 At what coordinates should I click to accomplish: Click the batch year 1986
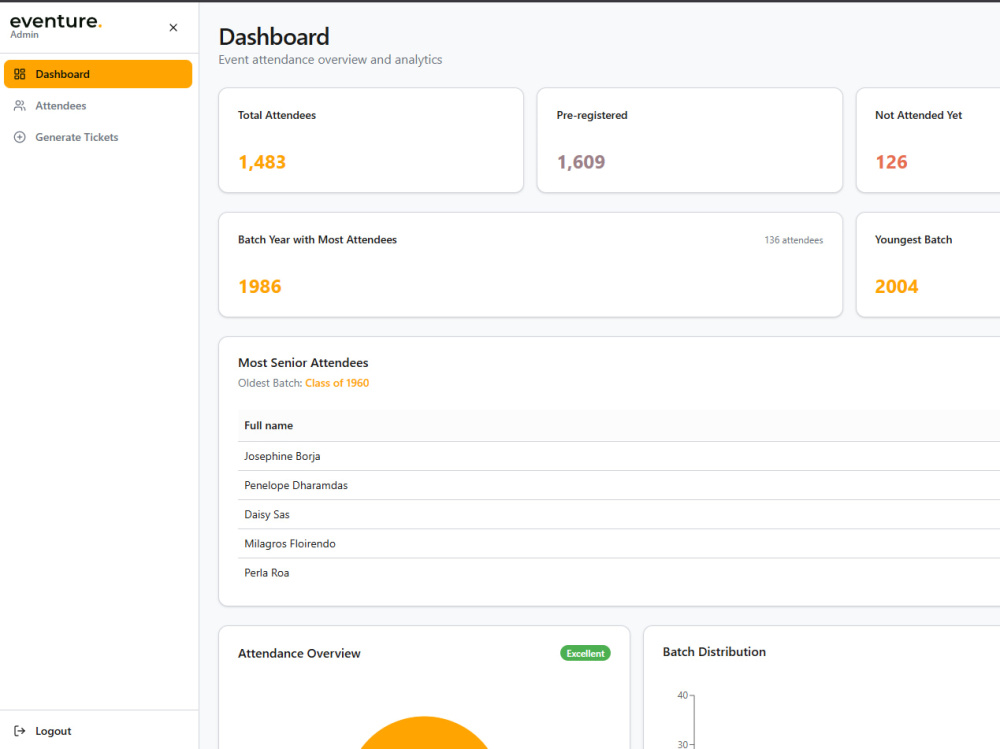point(260,286)
